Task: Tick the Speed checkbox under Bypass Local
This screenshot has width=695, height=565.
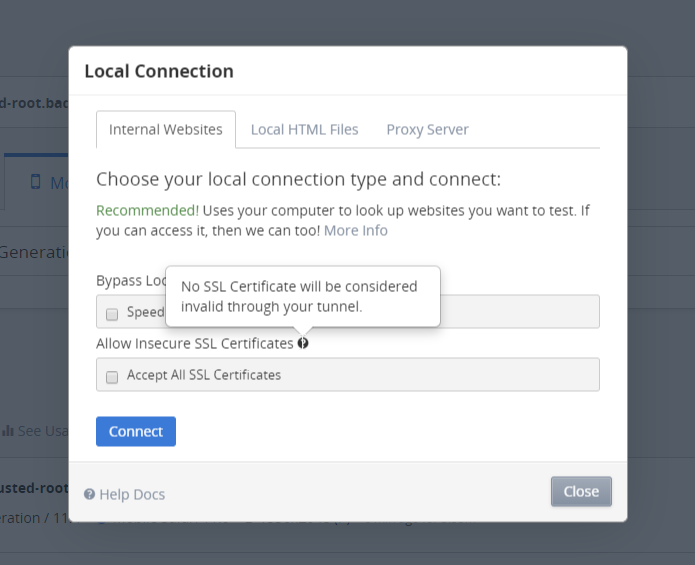Action: click(x=112, y=313)
